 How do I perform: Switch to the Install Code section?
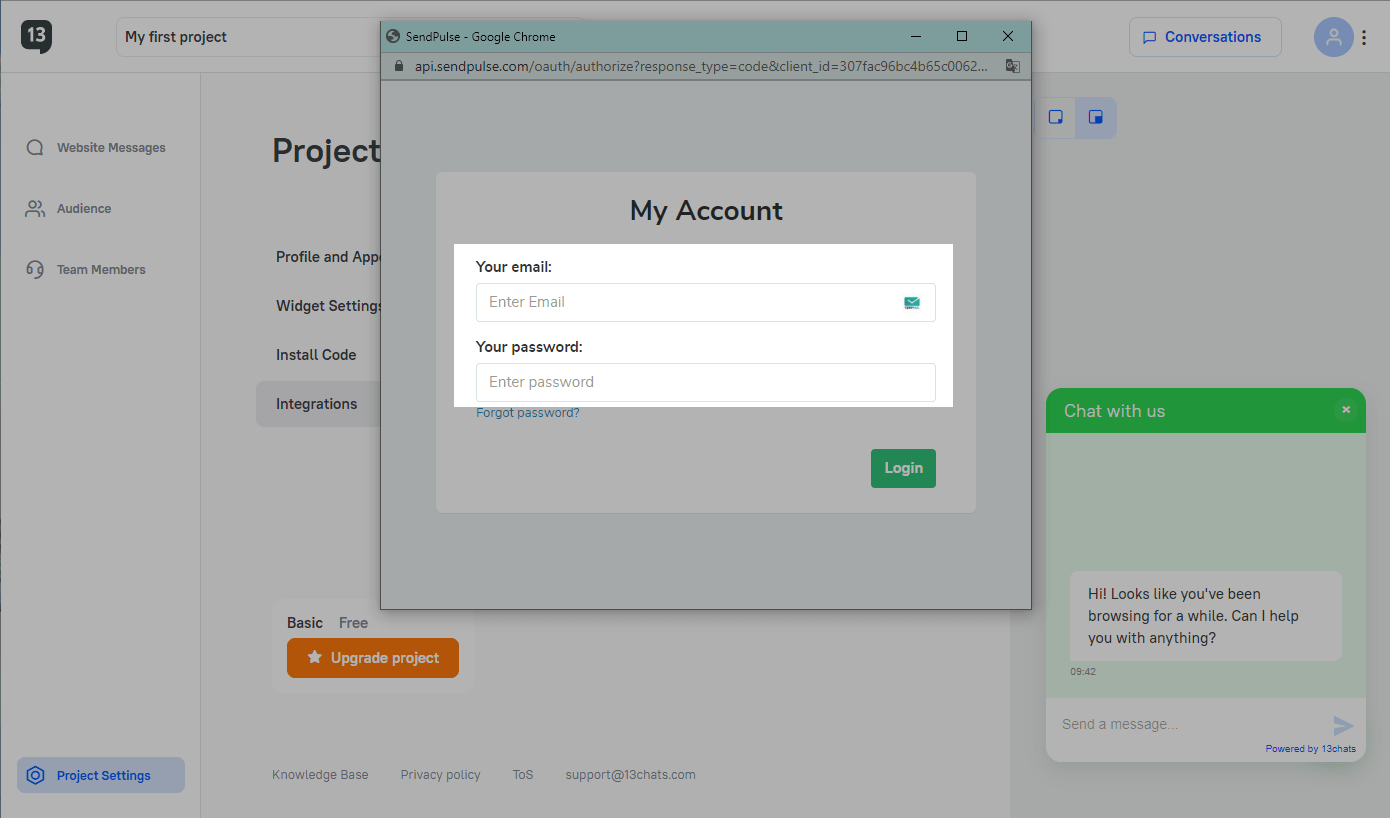coord(316,355)
